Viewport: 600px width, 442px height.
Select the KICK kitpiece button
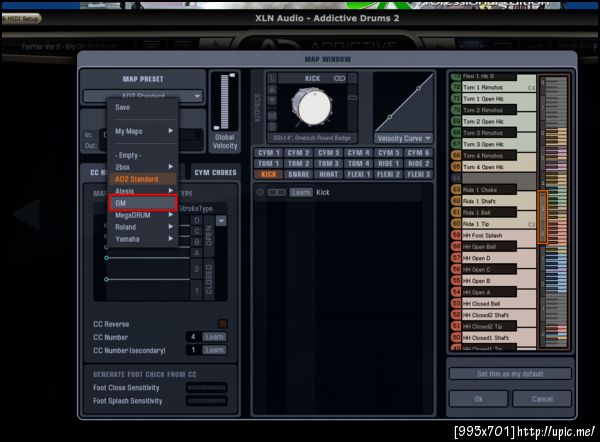point(268,174)
